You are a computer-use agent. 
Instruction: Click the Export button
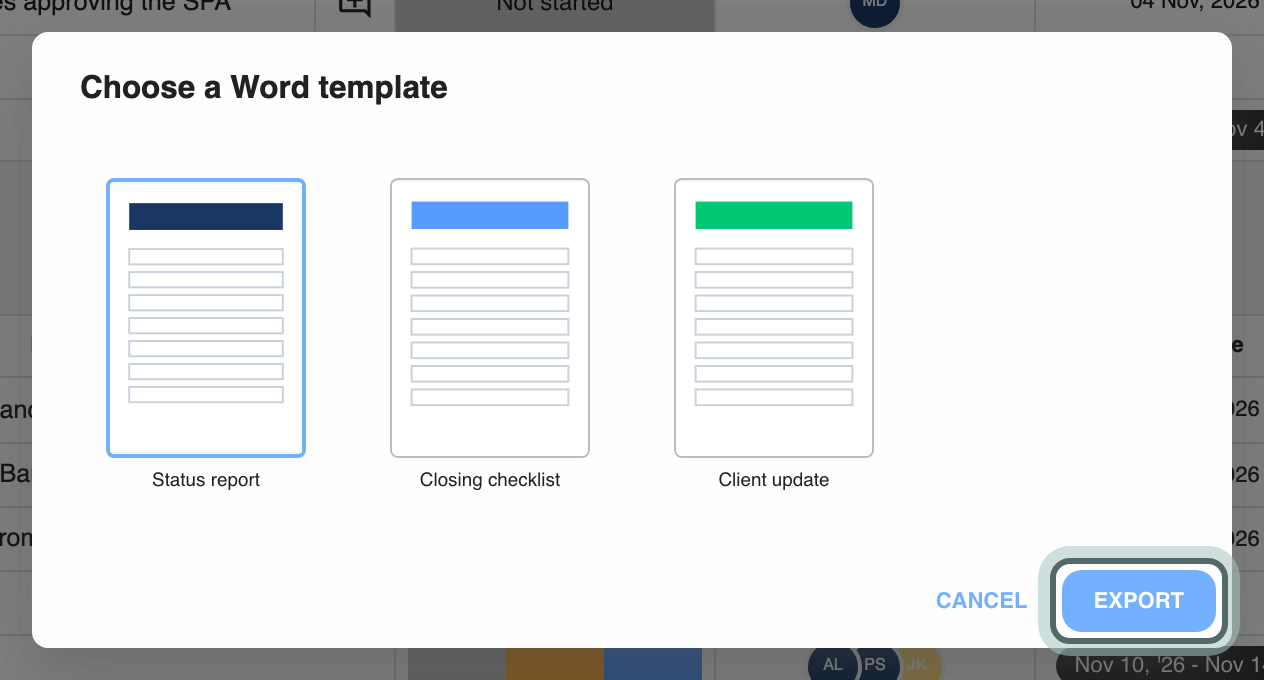[1139, 600]
